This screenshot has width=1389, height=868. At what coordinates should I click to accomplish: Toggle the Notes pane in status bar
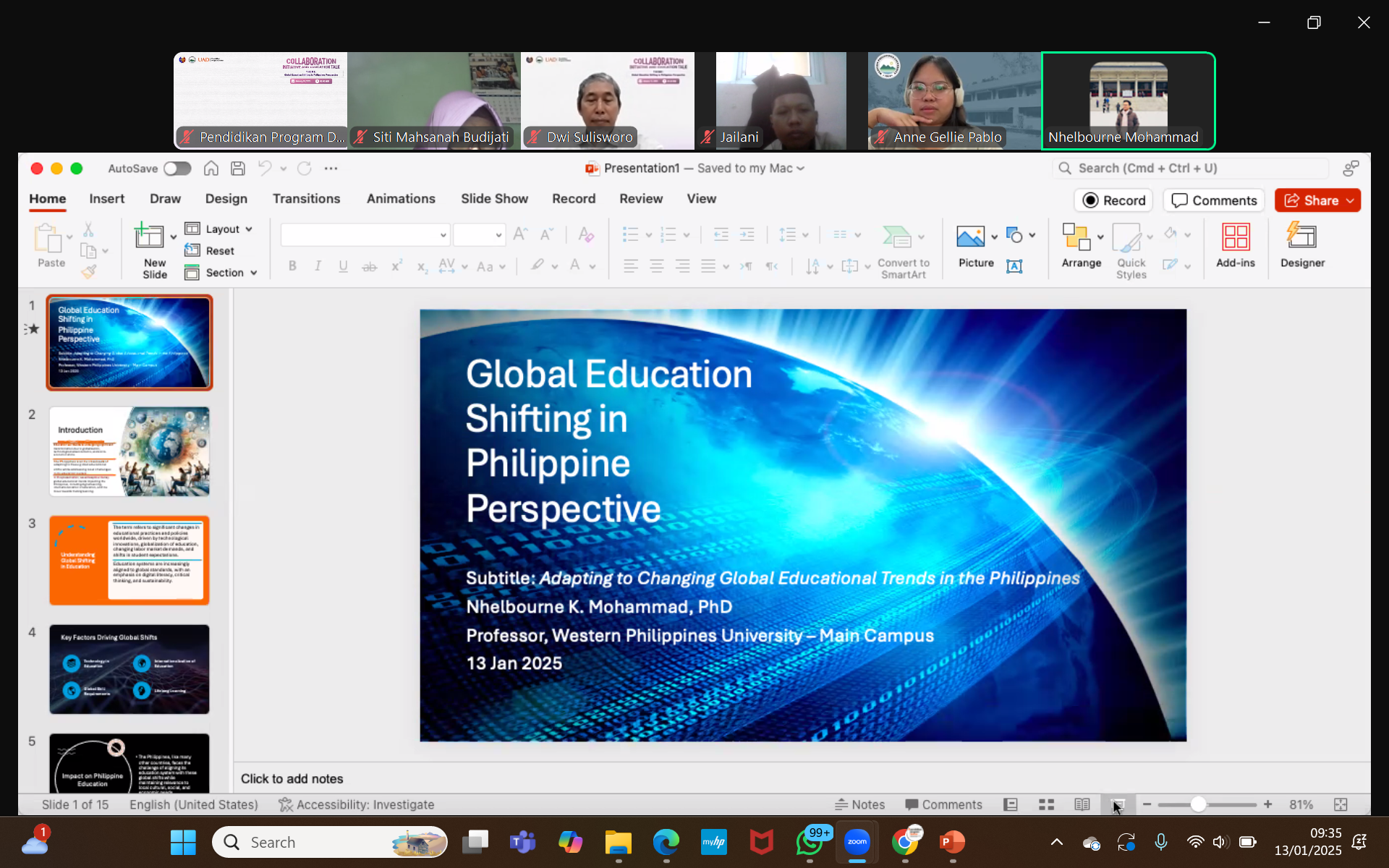(859, 804)
